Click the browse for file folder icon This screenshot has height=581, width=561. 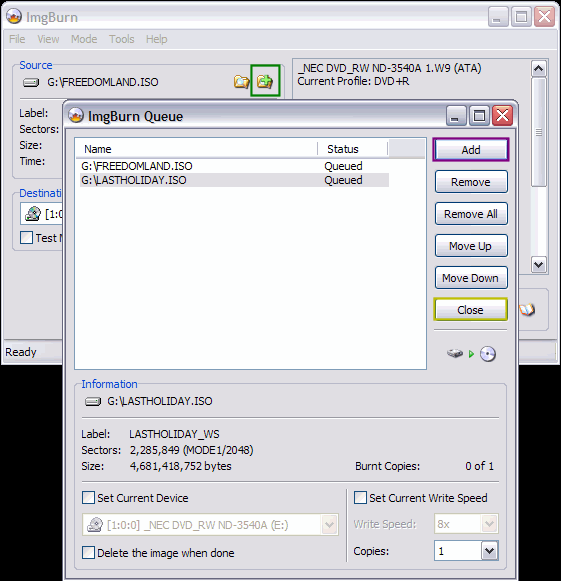pos(242,81)
